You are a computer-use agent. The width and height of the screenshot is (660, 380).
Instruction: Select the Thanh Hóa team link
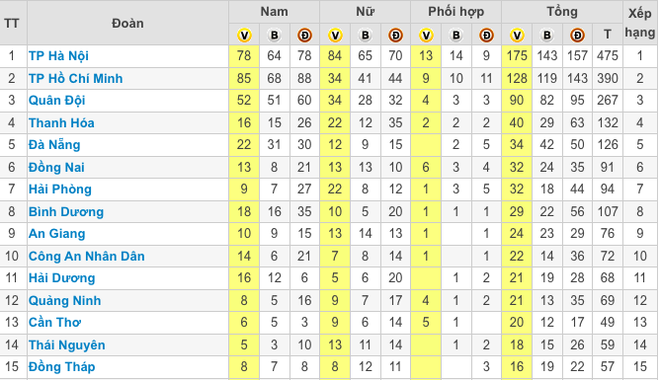point(61,123)
